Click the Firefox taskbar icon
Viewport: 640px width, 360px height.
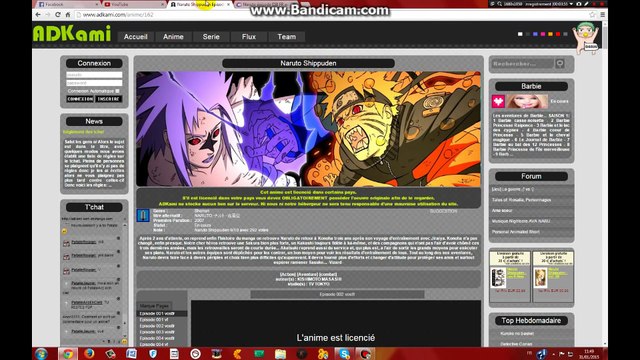89,354
